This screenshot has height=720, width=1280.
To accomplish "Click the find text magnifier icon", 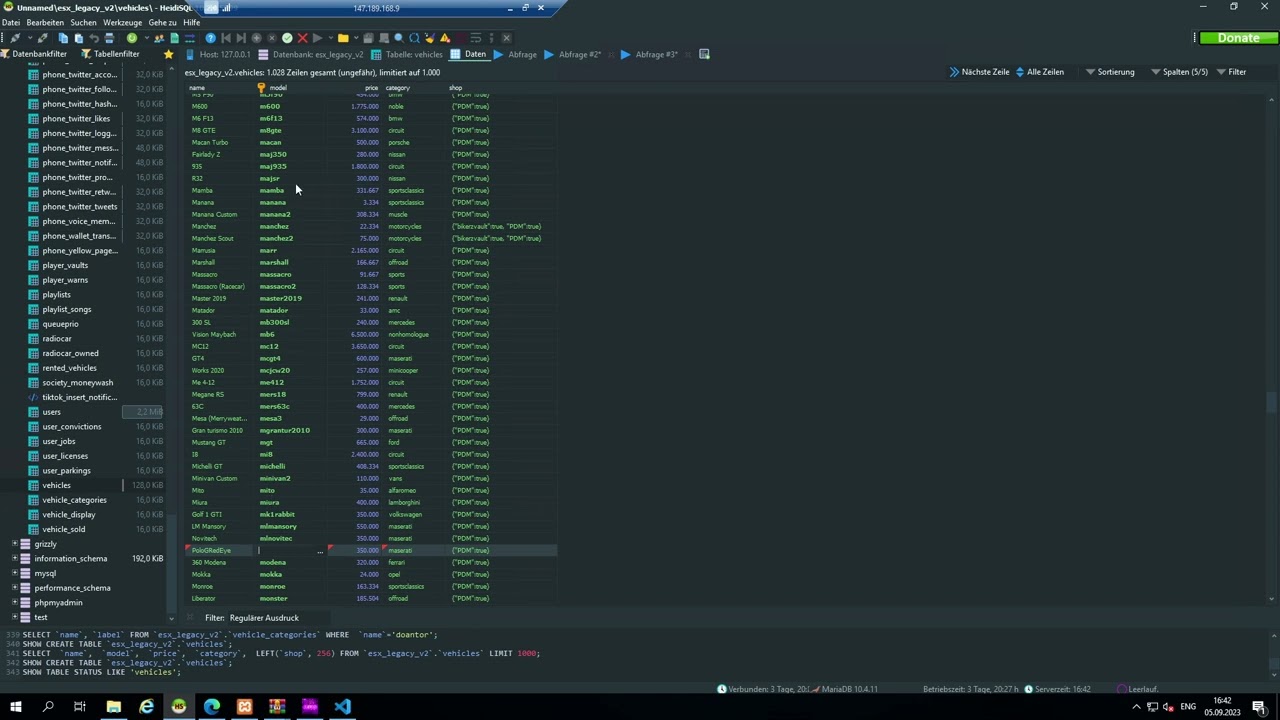I will pyautogui.click(x=399, y=38).
